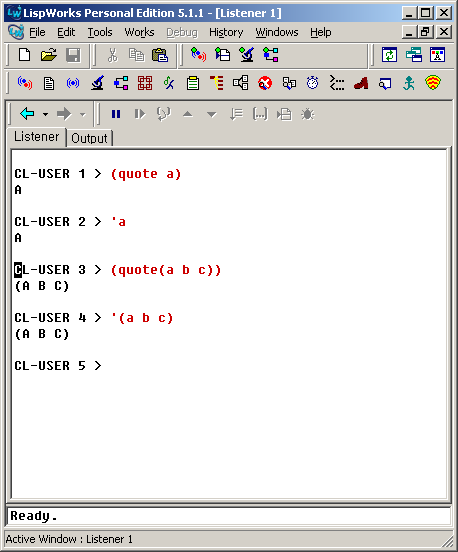This screenshot has height=552, width=458.
Task: Click the Paste clipboard icon
Action: click(x=160, y=55)
